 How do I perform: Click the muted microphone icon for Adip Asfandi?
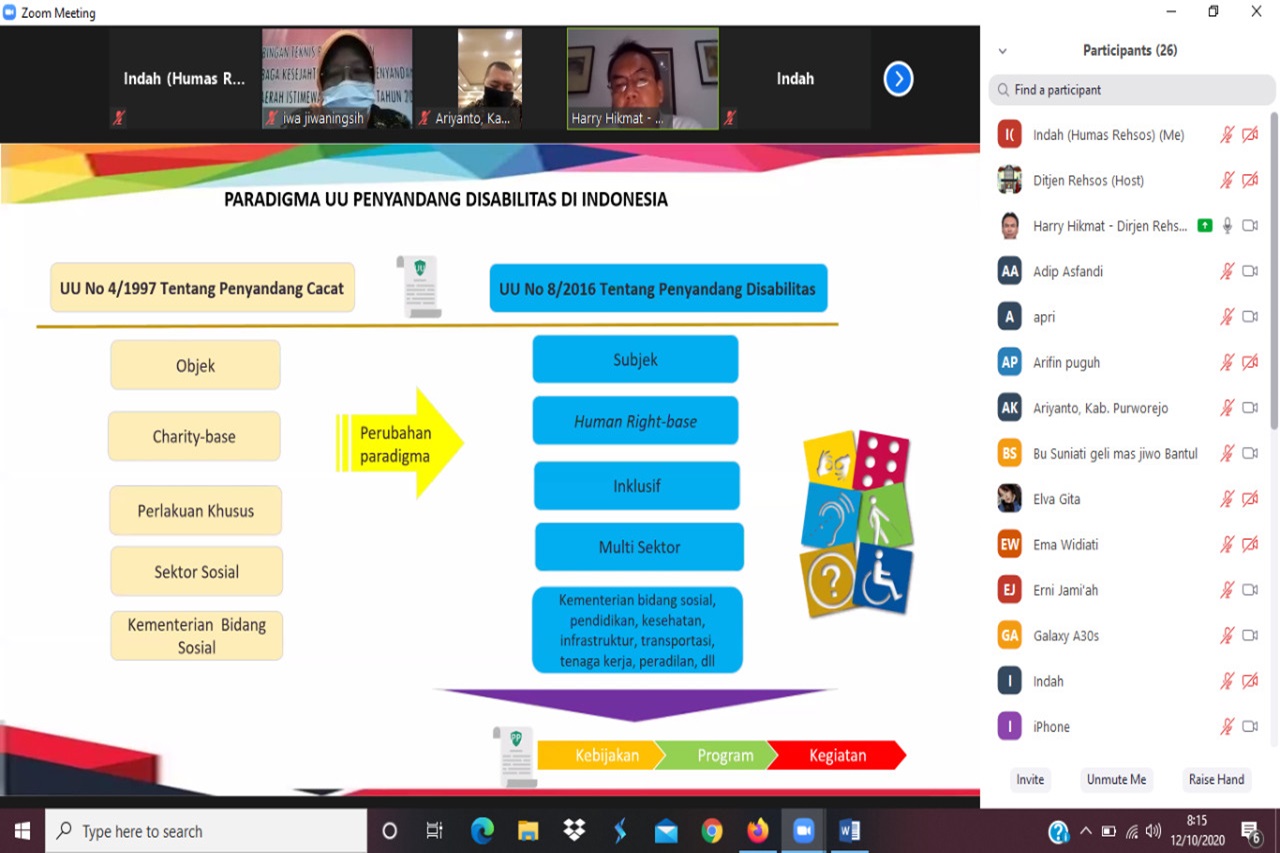(x=1227, y=271)
